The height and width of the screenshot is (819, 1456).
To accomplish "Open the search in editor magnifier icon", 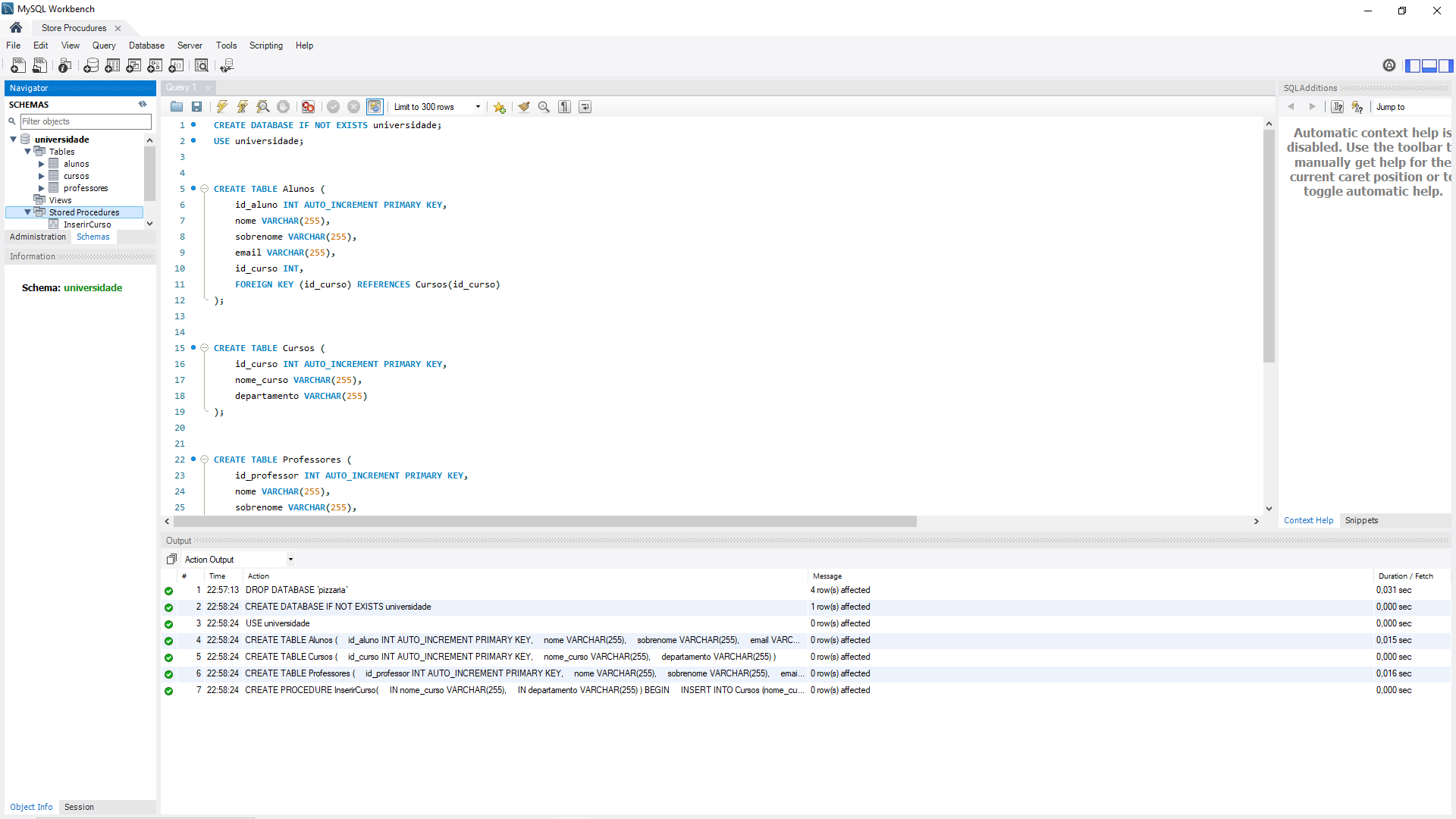I will 544,106.
